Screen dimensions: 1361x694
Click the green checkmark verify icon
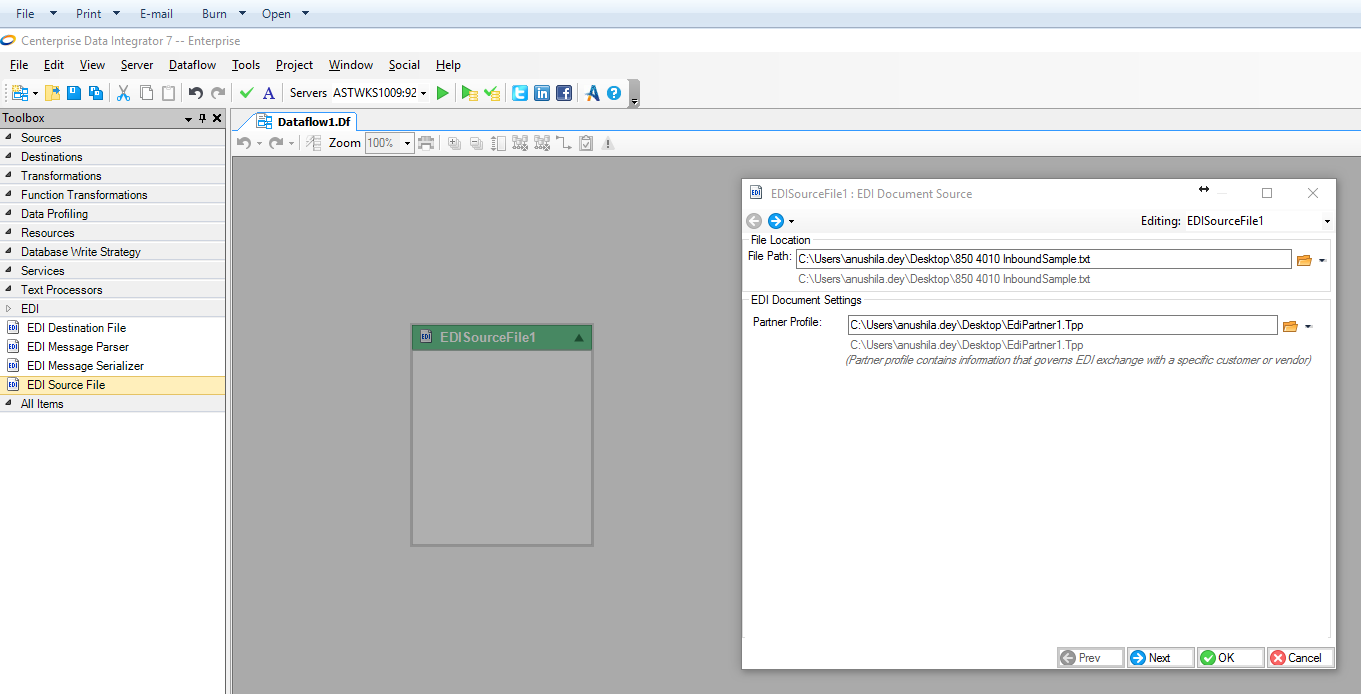pos(247,93)
